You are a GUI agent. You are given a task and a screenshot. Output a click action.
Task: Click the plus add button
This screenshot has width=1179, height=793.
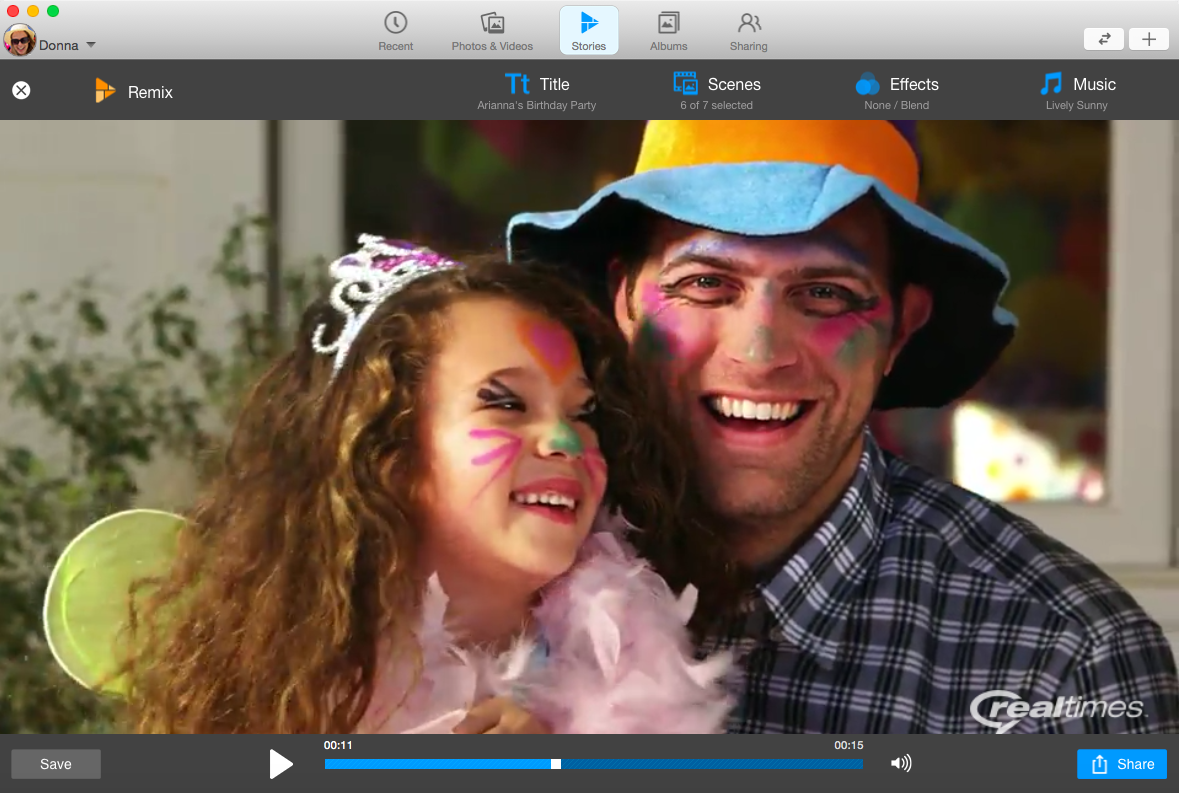tap(1149, 39)
